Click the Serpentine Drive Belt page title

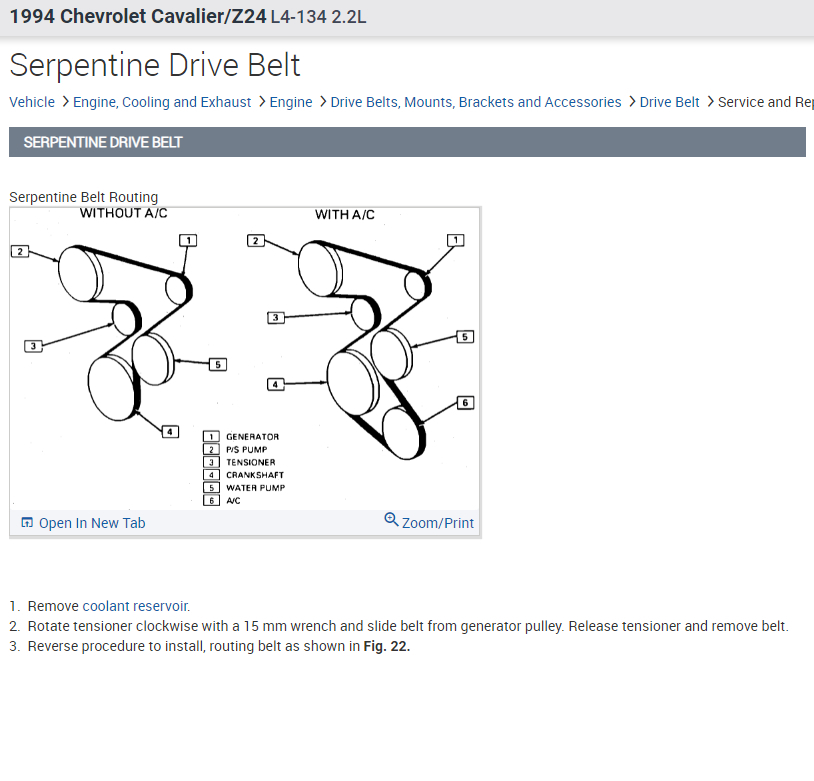155,65
